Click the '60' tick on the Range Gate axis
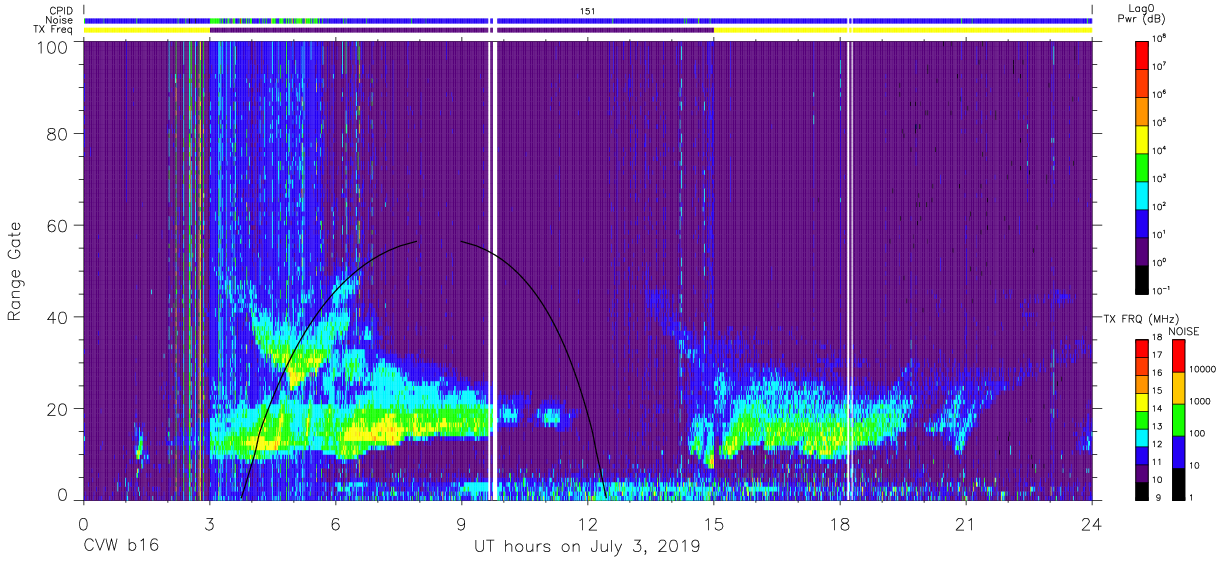 coord(56,227)
